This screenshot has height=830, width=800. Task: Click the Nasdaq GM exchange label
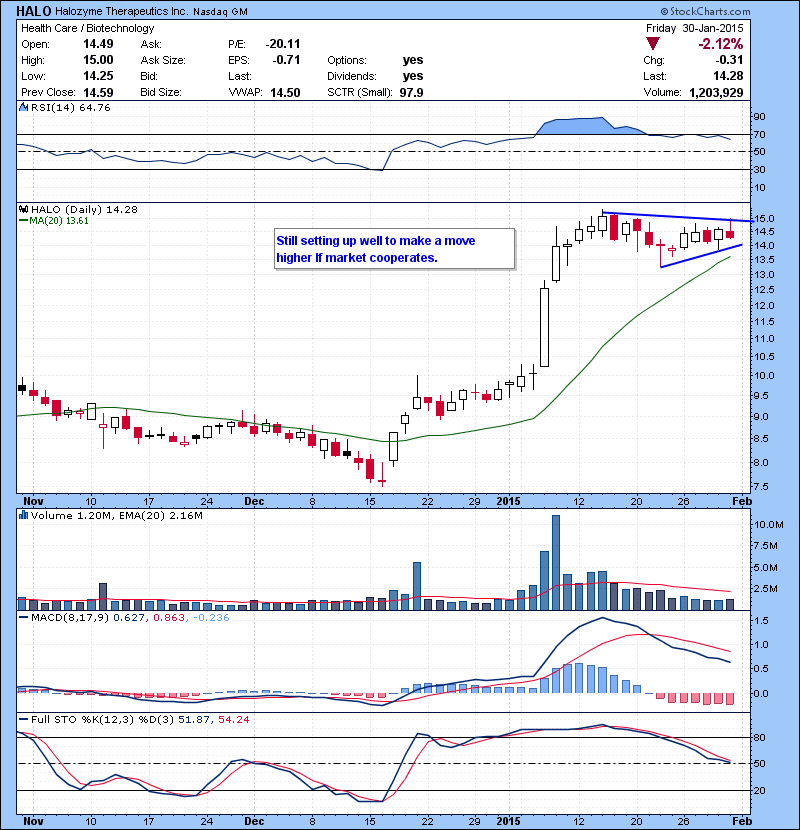click(x=220, y=12)
